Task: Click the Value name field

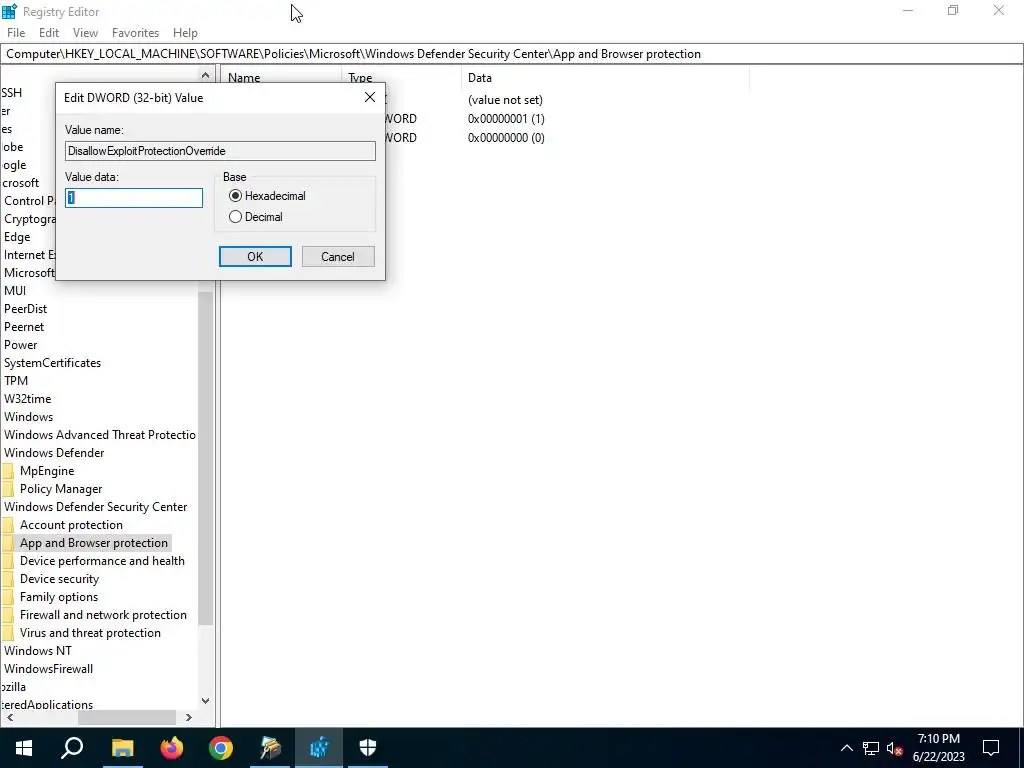Action: [x=220, y=151]
